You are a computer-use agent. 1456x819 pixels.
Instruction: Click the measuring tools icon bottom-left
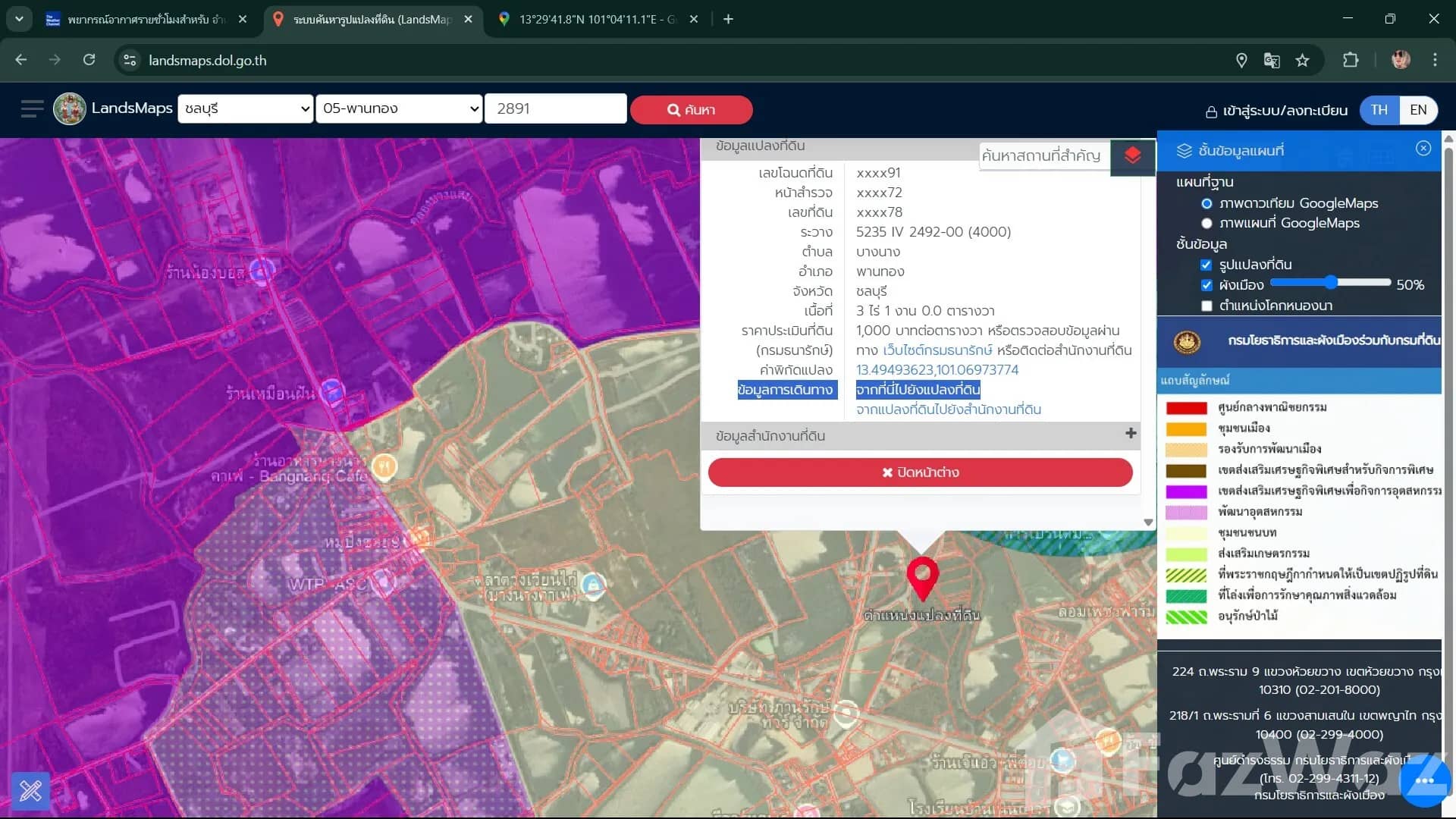pyautogui.click(x=31, y=791)
